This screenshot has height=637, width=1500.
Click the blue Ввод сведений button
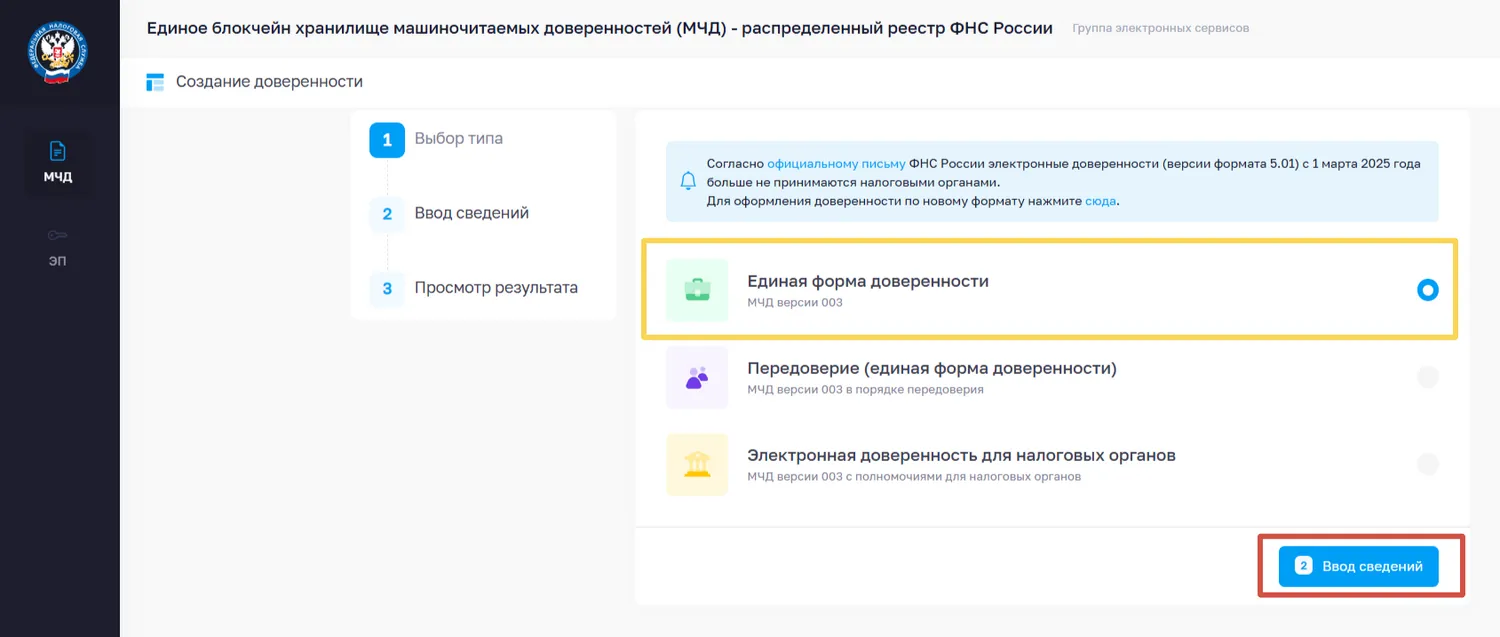click(x=1358, y=566)
